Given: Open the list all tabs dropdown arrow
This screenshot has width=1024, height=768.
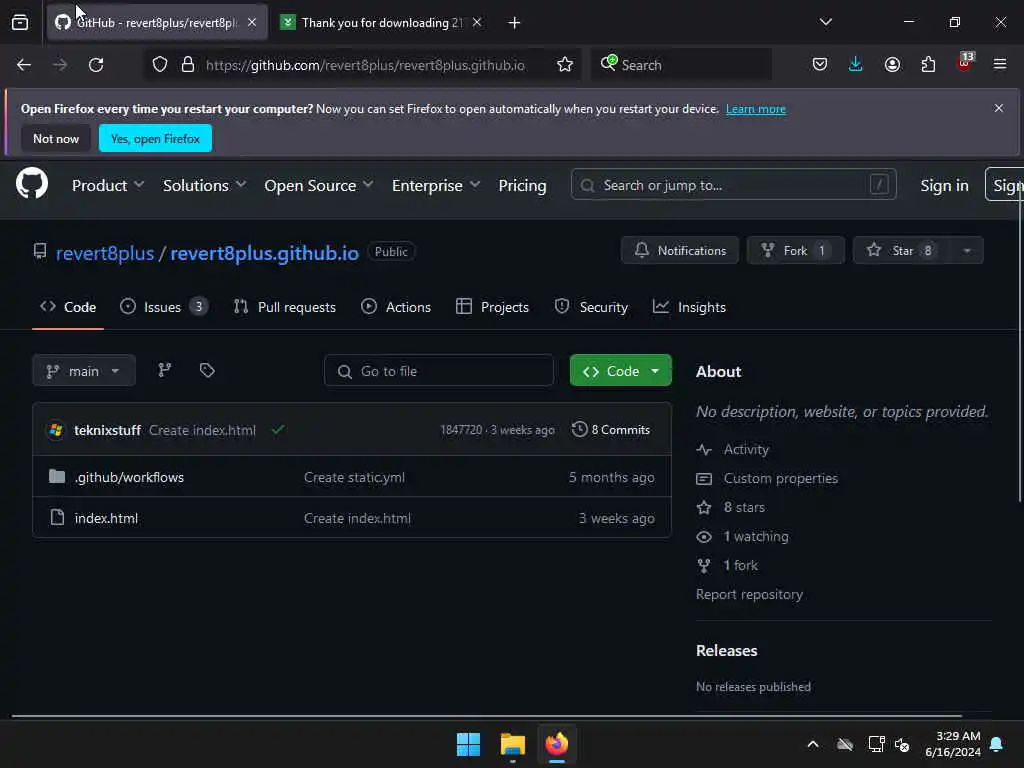Looking at the screenshot, I should [826, 22].
